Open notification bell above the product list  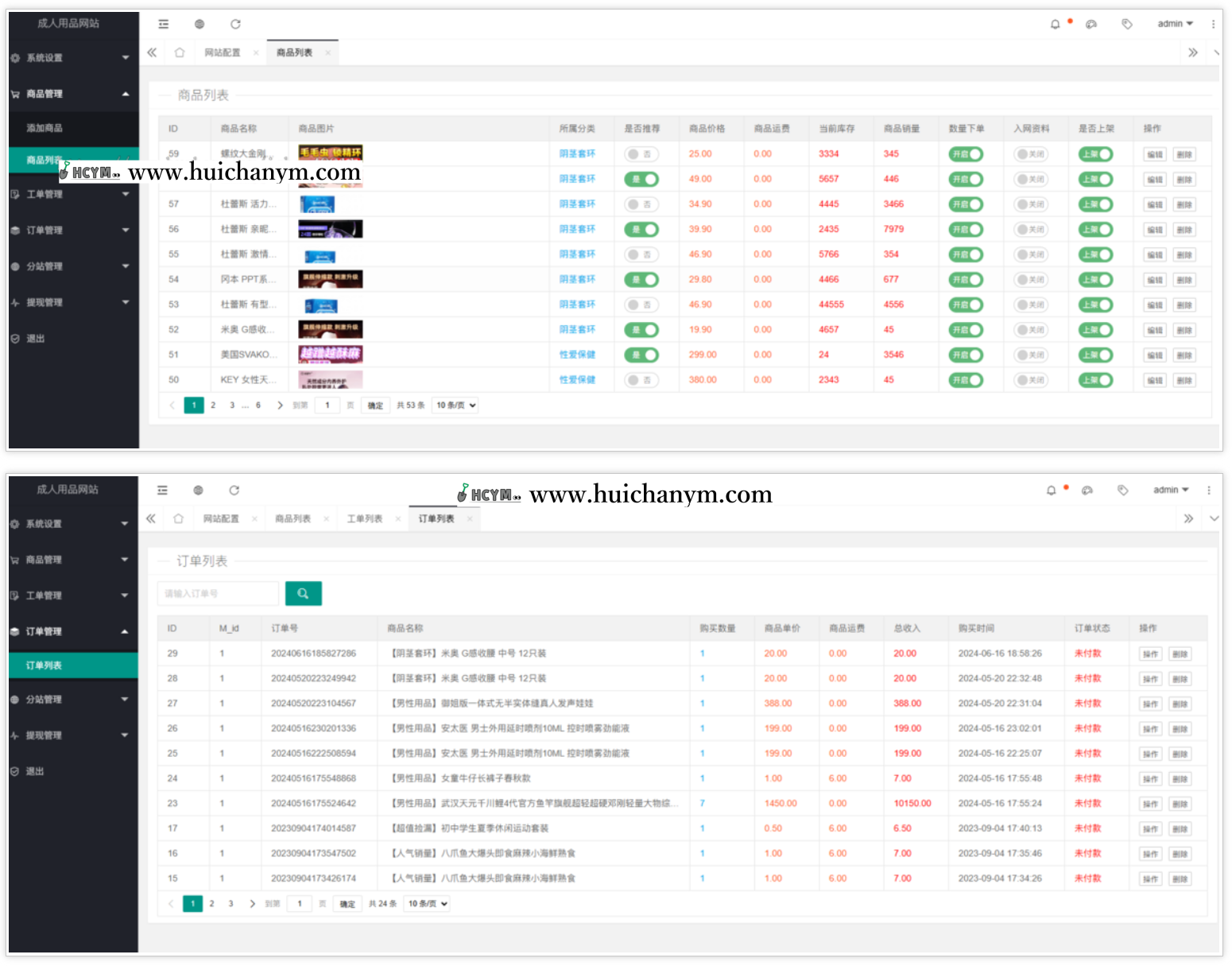1055,25
